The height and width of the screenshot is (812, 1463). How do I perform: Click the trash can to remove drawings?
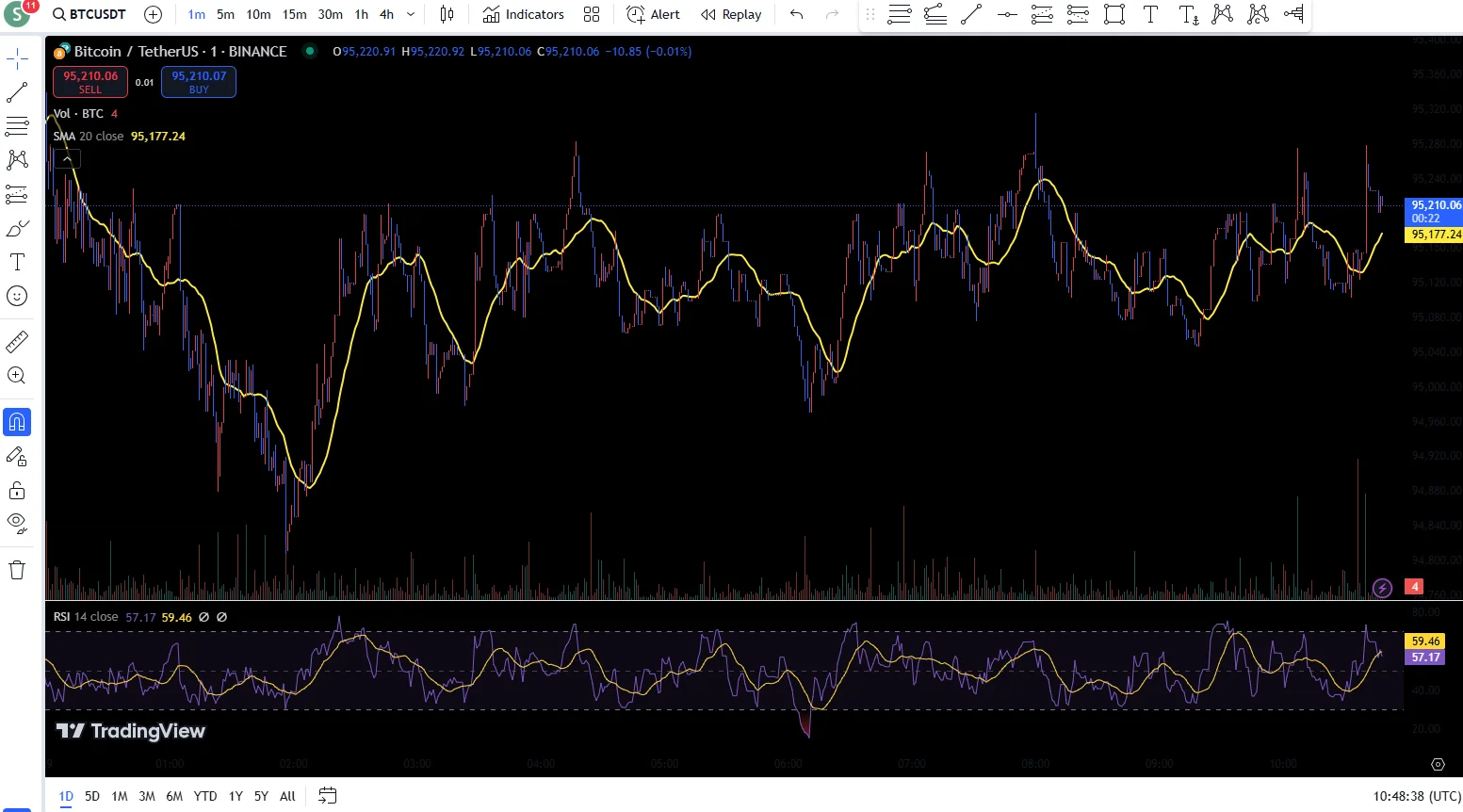click(17, 570)
